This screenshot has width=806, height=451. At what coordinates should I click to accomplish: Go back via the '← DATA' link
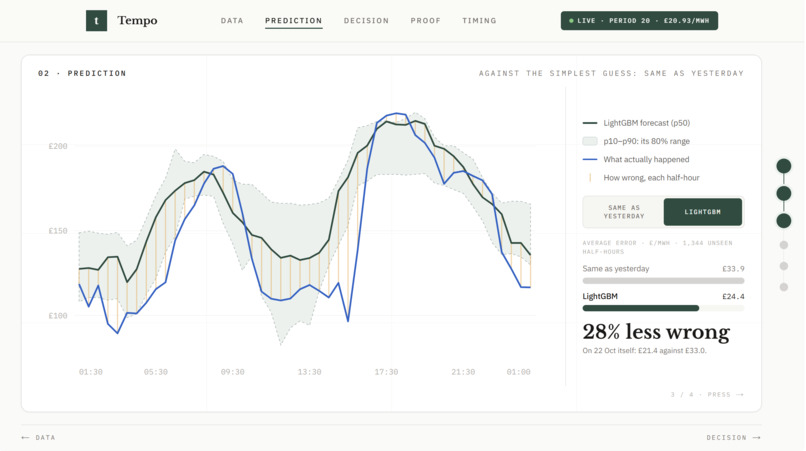click(39, 438)
